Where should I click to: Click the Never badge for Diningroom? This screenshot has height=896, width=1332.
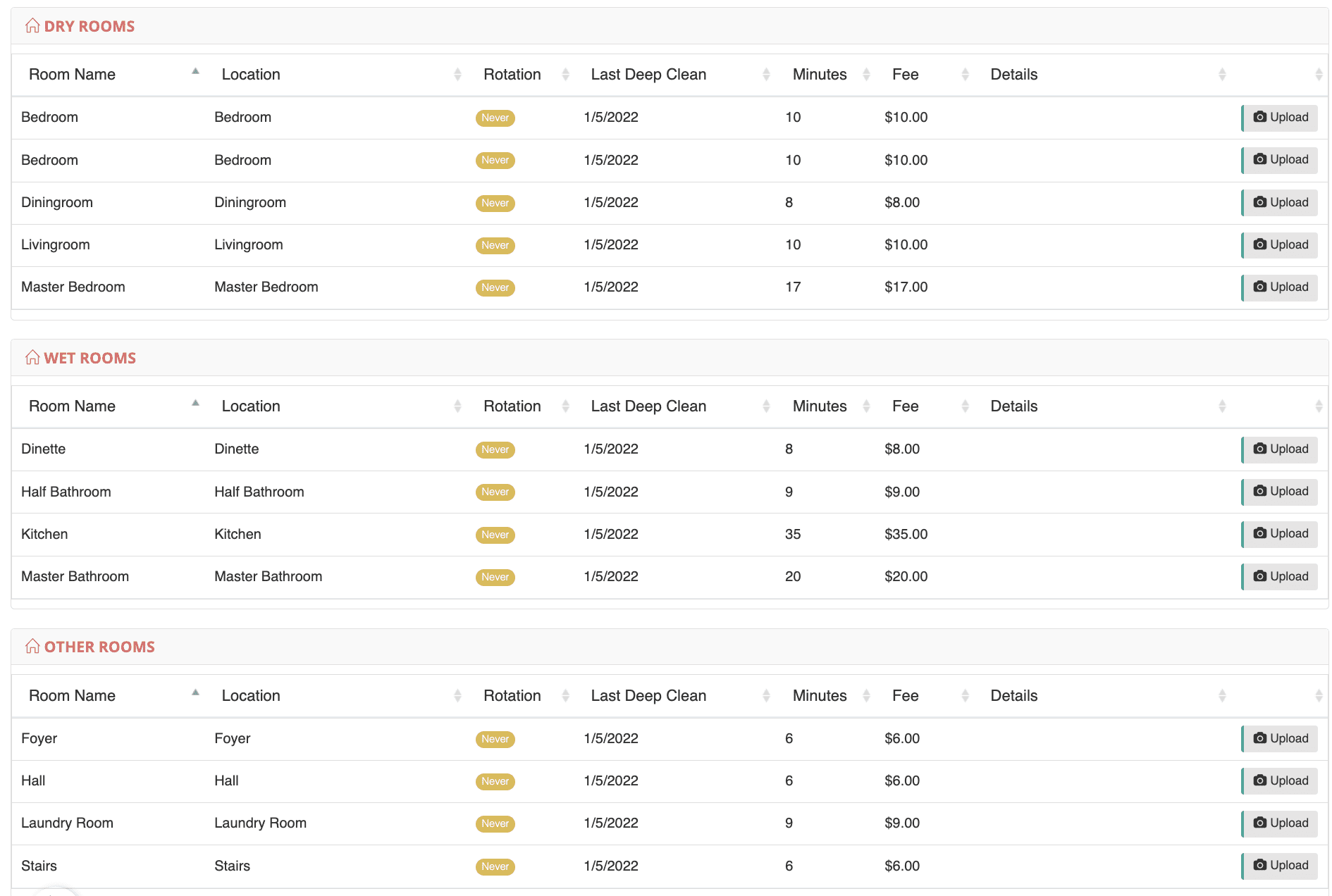click(x=495, y=203)
